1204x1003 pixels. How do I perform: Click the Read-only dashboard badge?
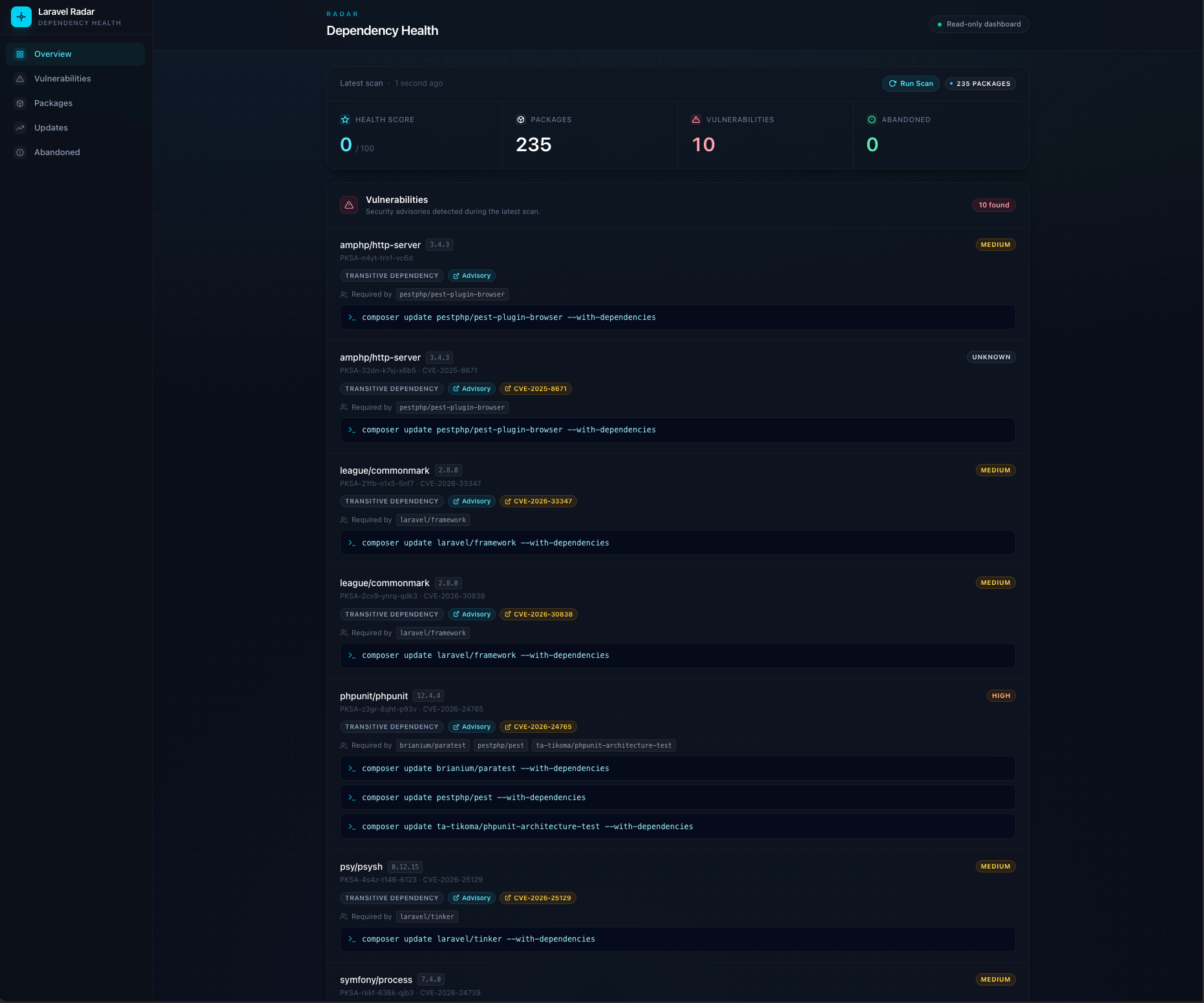[x=979, y=24]
